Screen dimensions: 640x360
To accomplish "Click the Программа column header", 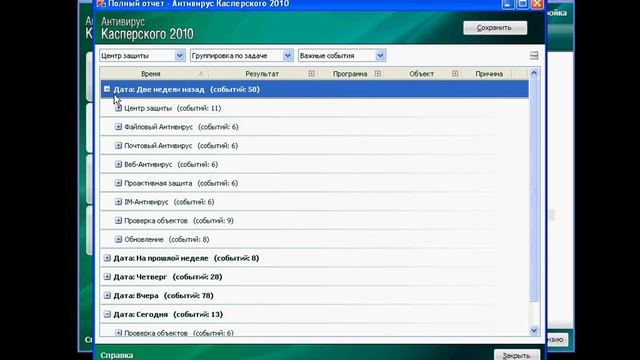I will 350,74.
